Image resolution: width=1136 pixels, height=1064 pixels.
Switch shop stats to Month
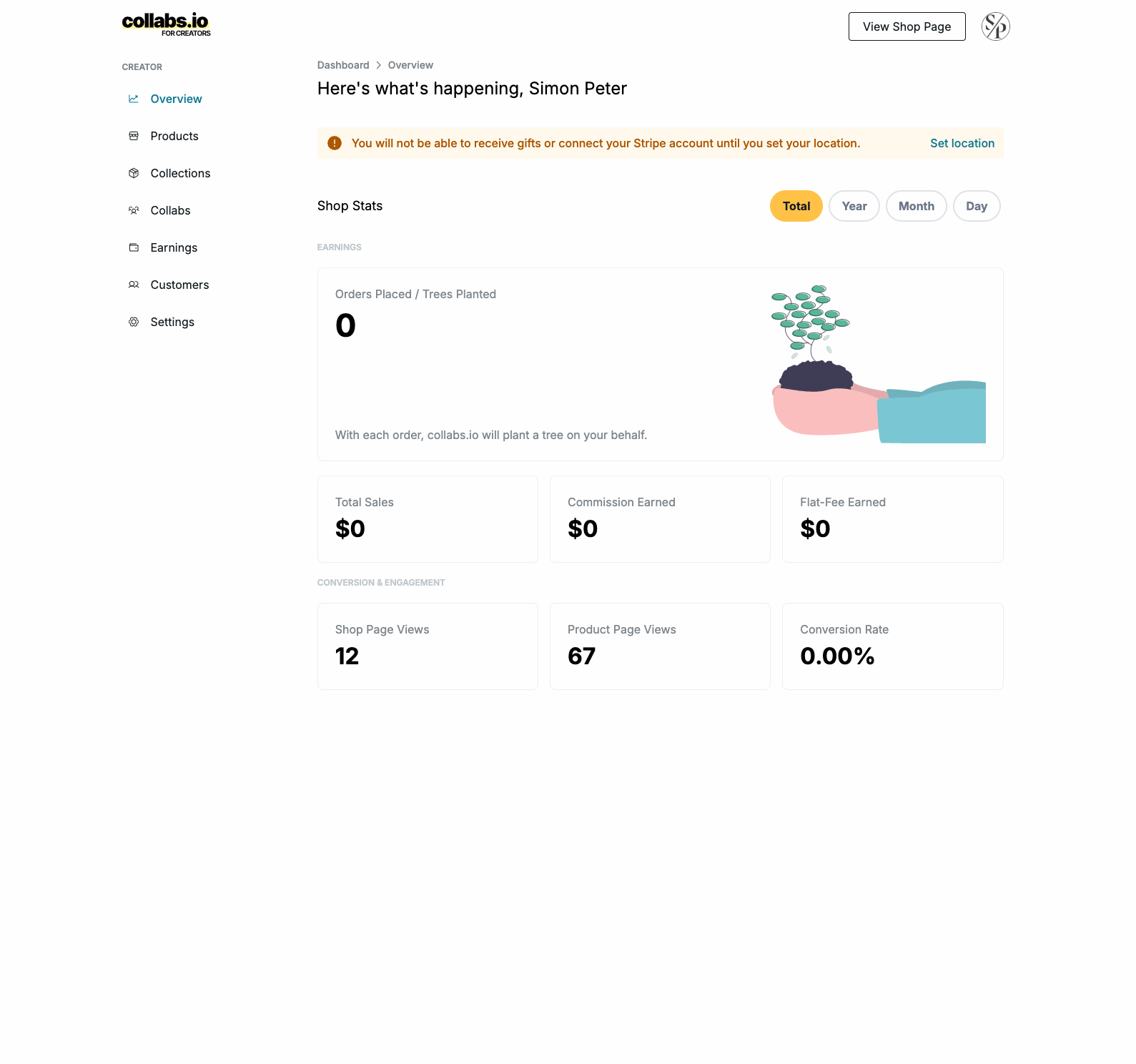coord(917,206)
